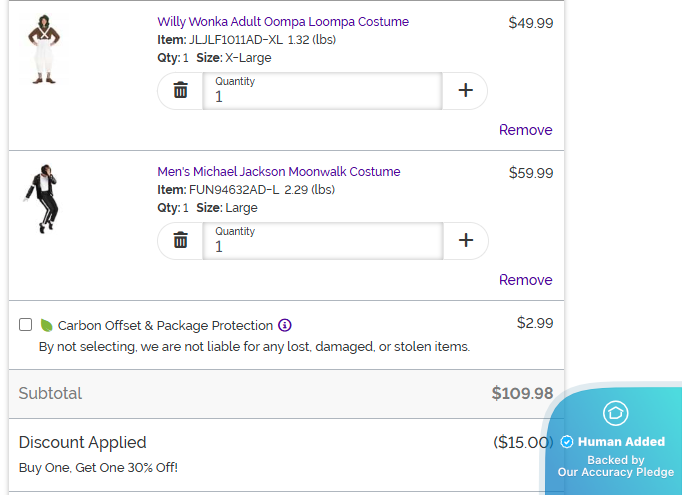Click house icon in Human Added badge
This screenshot has width=682, height=495.
615,413
